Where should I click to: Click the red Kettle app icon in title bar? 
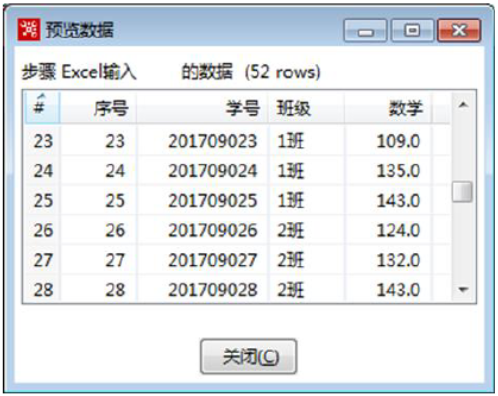(x=29, y=30)
